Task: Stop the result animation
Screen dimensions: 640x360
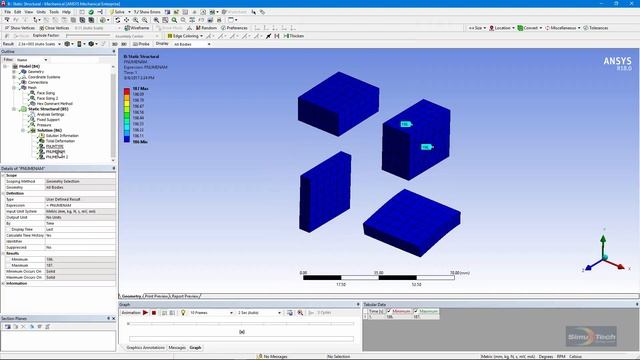Action: pyautogui.click(x=154, y=313)
